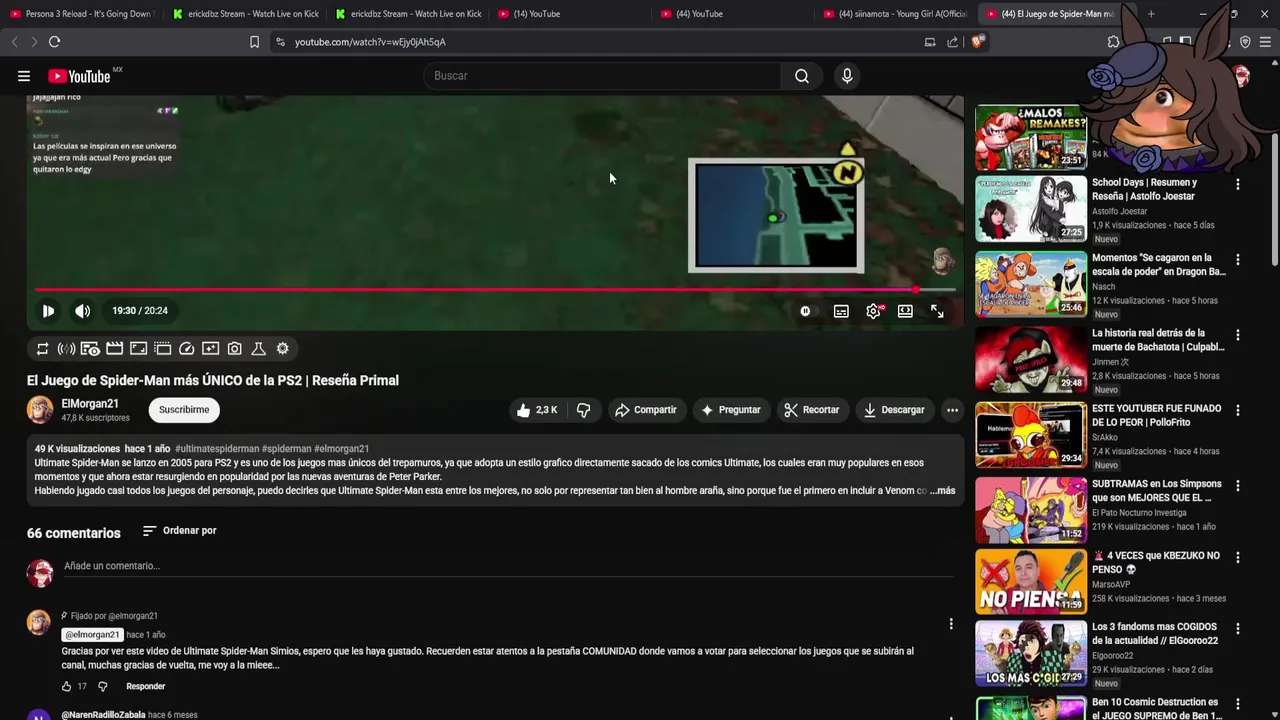
Task: Like the video with 2,3 K likes
Action: click(536, 410)
